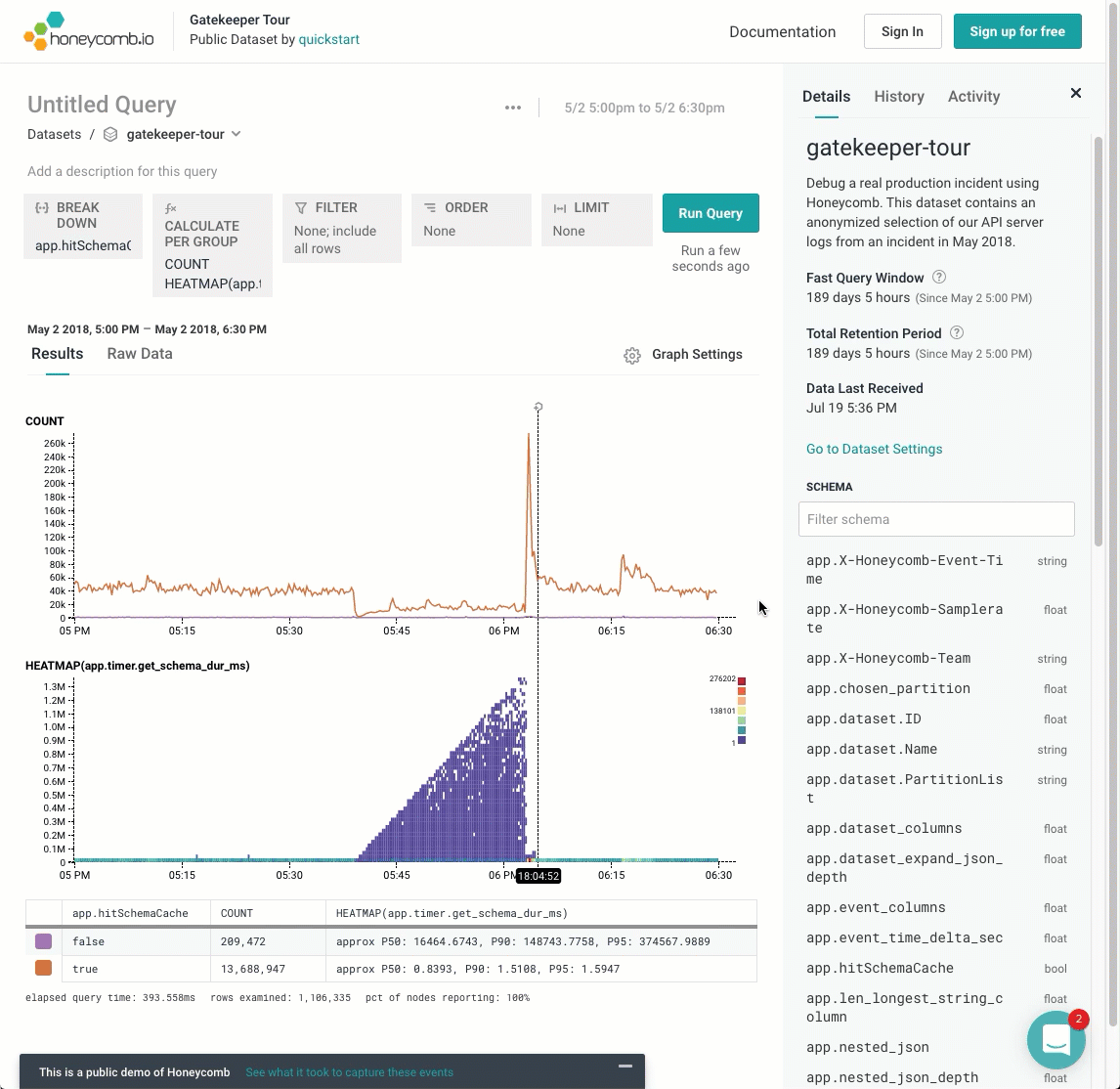This screenshot has width=1120, height=1089.
Task: Follow the Go to Dataset Settings link
Action: [x=874, y=449]
